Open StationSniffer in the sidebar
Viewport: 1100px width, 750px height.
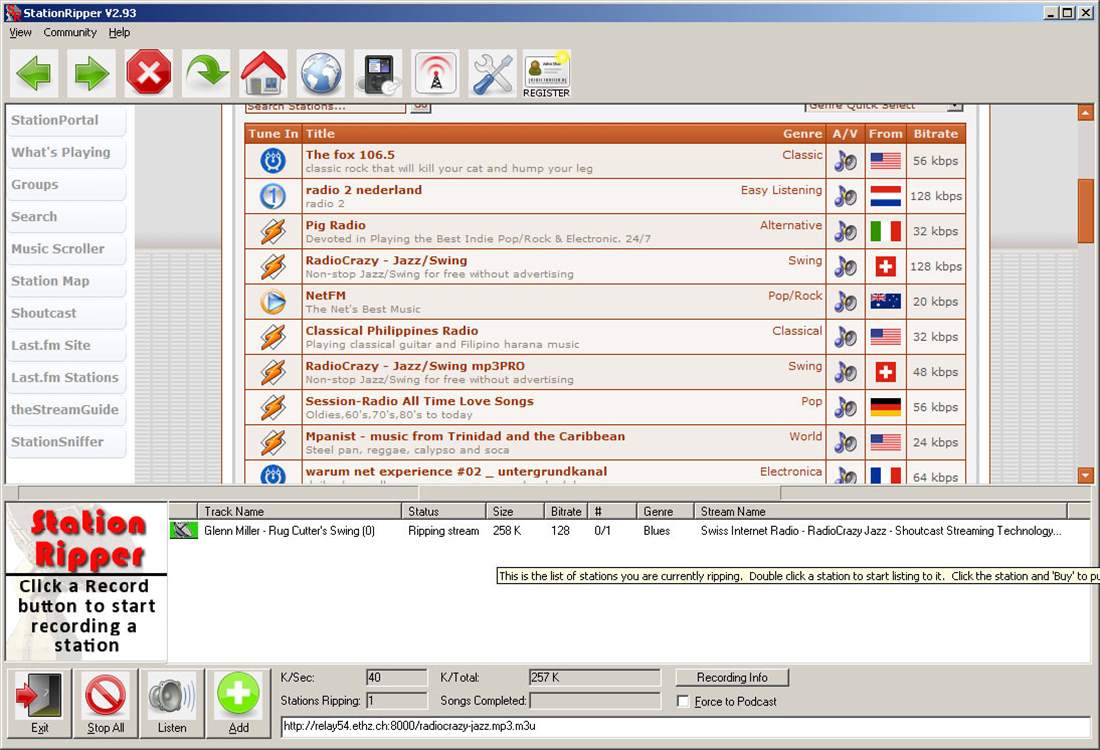click(65, 442)
